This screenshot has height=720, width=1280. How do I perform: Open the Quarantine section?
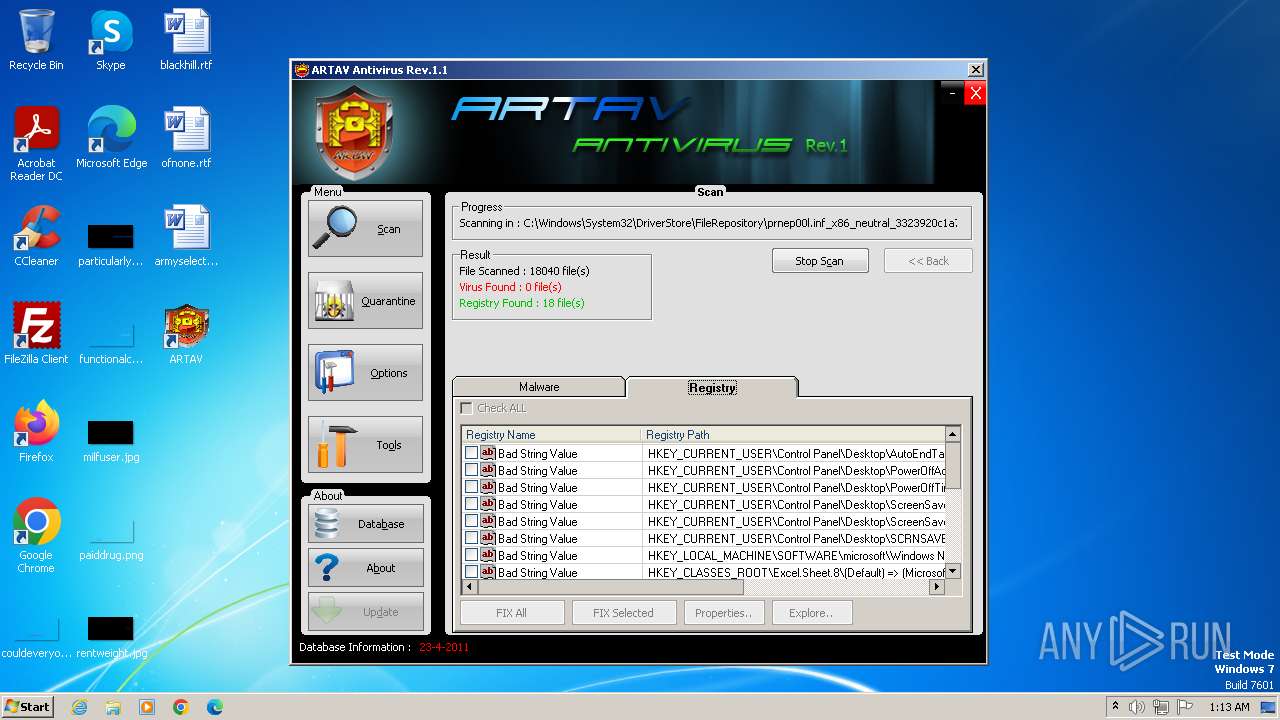coord(365,301)
